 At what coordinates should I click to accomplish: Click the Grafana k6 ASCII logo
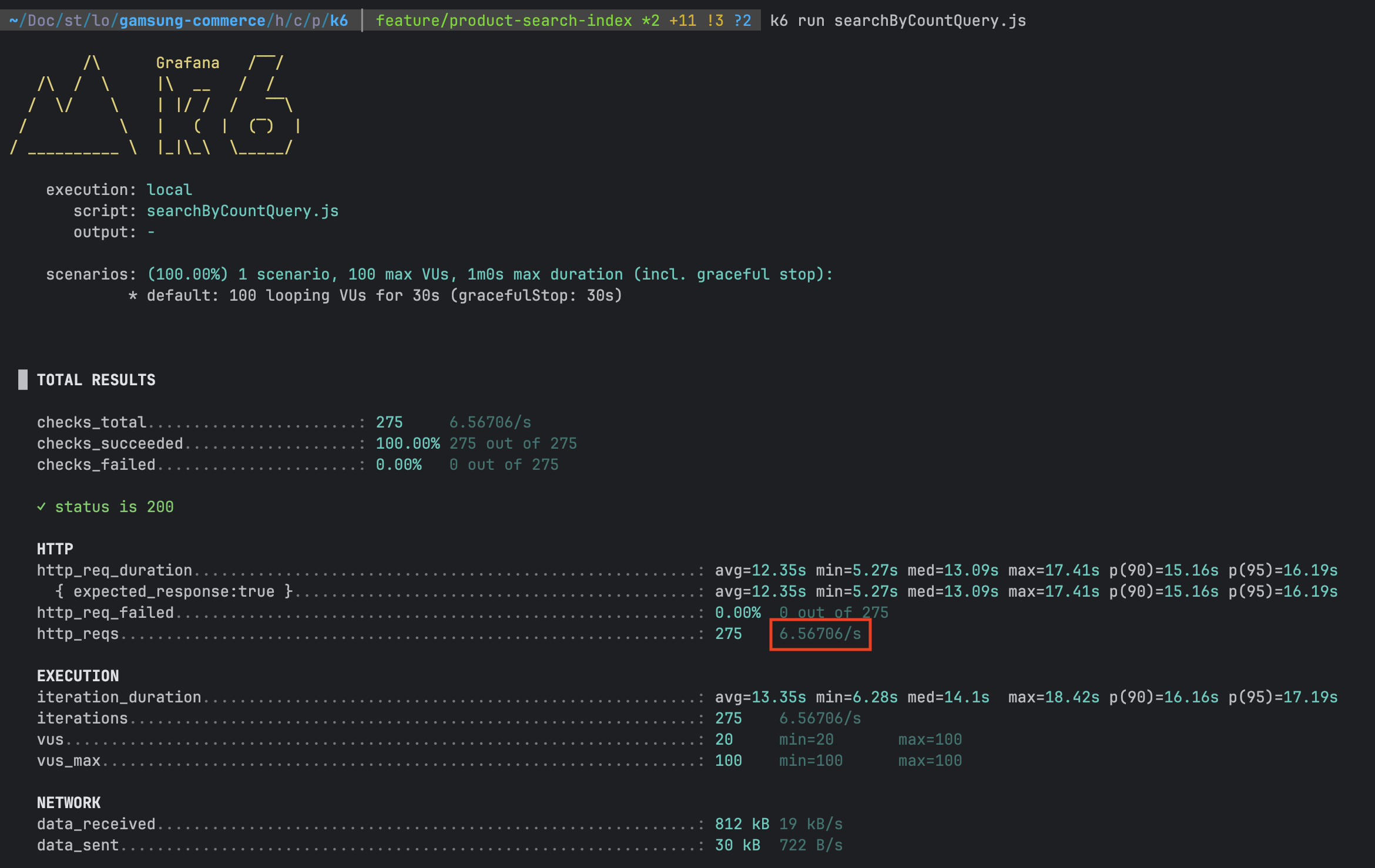[156, 106]
